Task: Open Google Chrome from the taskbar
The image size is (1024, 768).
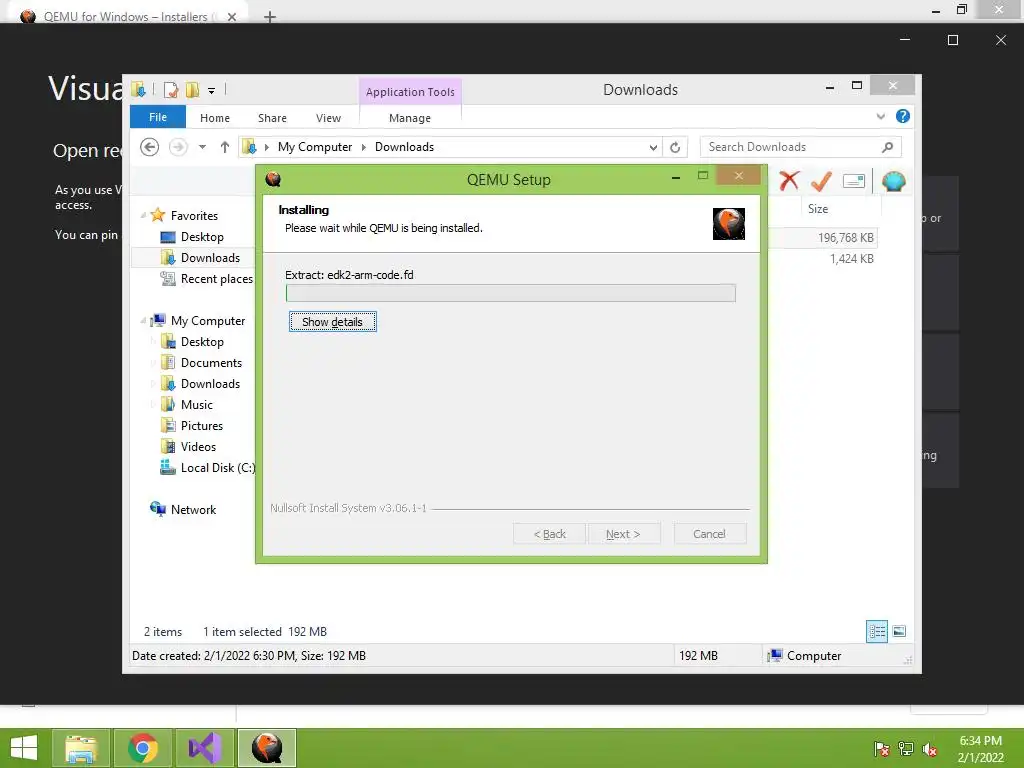Action: click(143, 748)
